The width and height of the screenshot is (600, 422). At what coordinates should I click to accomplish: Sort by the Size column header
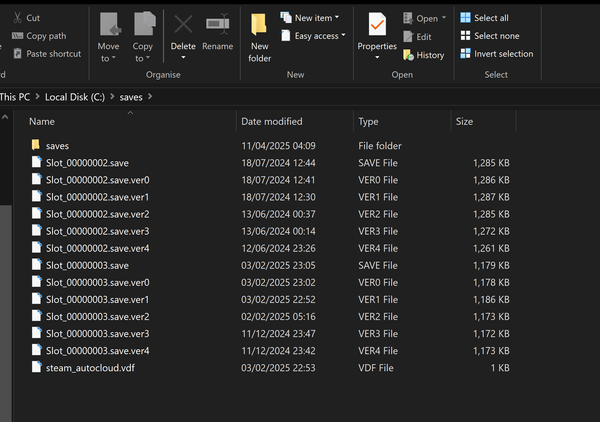click(464, 121)
